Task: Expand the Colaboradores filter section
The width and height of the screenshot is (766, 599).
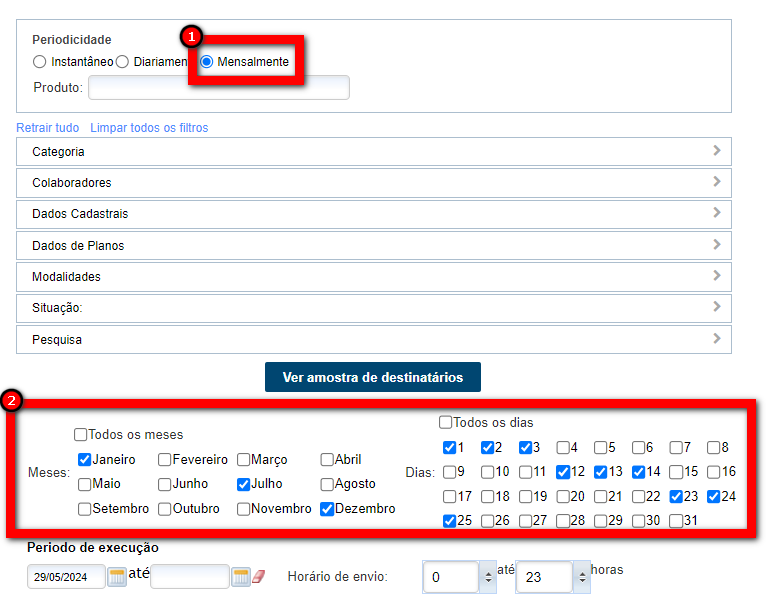Action: (x=373, y=183)
